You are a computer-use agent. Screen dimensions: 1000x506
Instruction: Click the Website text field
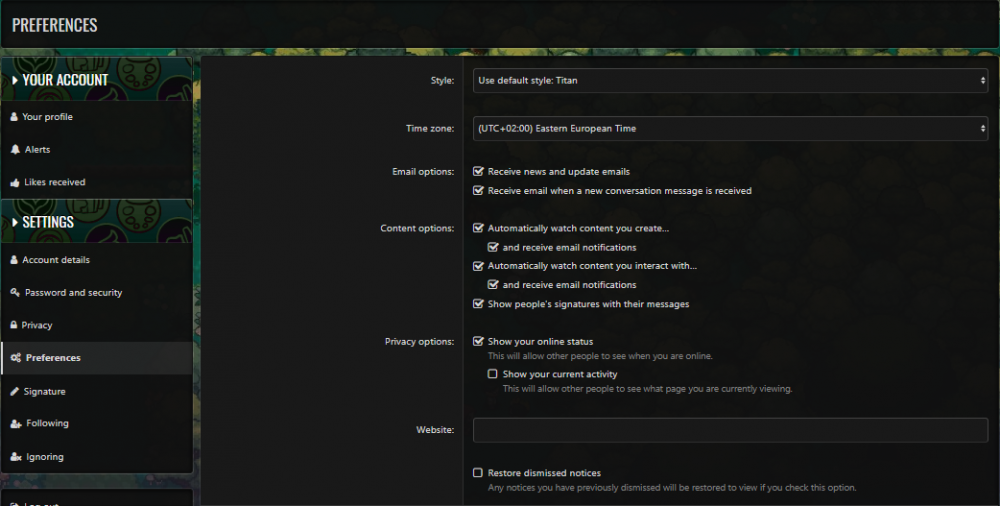click(x=730, y=430)
